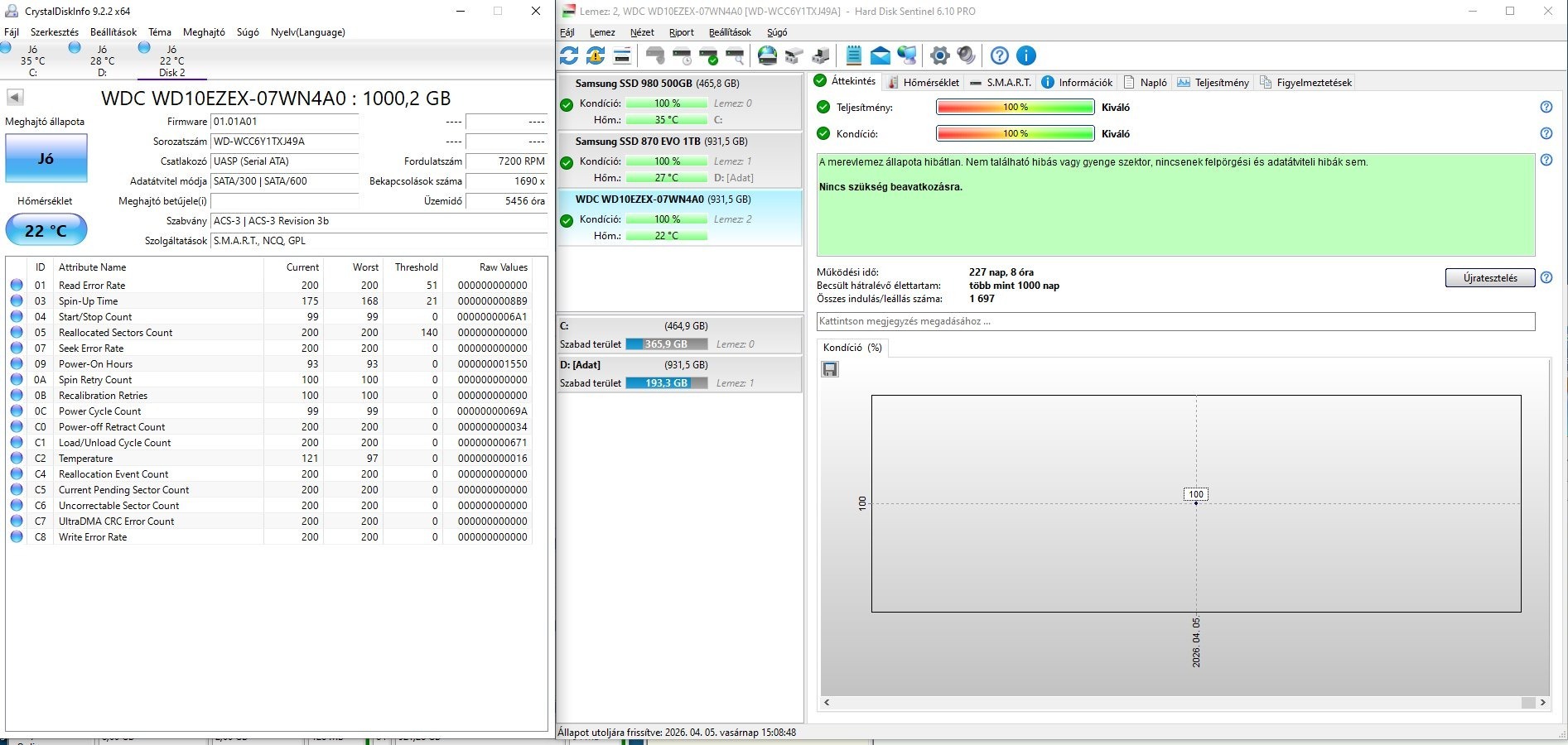The width and height of the screenshot is (1568, 745).
Task: Switch to Hőmérséklet tab
Action: click(923, 82)
